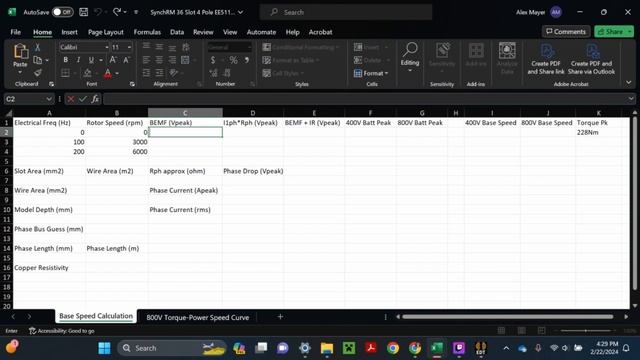Apply italic formatting

coord(78,60)
